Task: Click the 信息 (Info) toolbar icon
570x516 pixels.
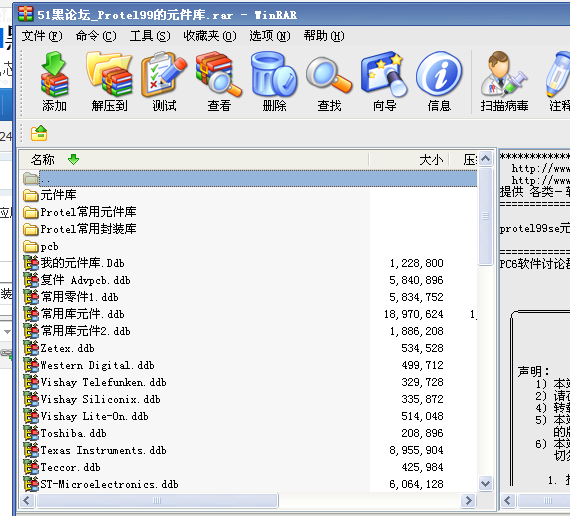Action: tap(439, 82)
